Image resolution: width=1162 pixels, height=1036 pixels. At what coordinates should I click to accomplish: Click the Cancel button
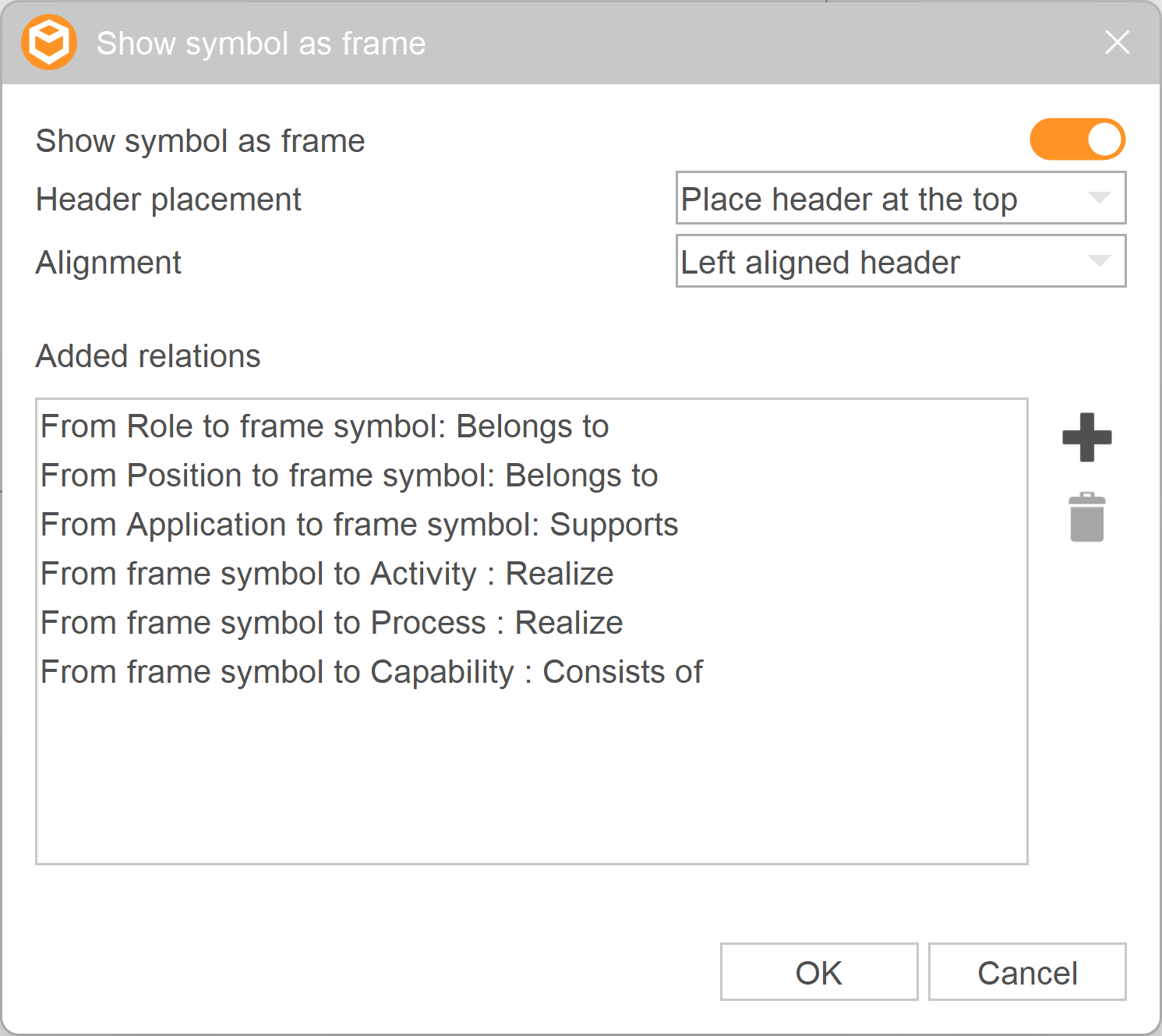(x=1026, y=972)
